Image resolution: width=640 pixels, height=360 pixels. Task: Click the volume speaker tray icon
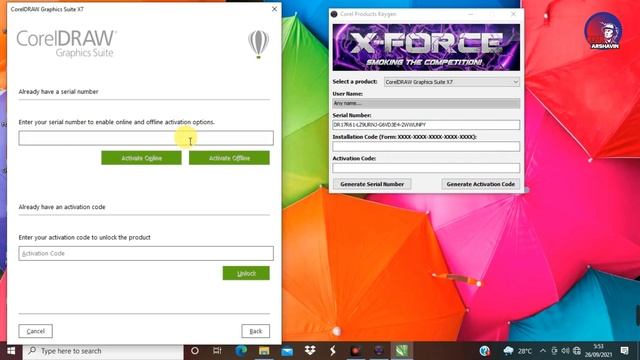coord(565,351)
